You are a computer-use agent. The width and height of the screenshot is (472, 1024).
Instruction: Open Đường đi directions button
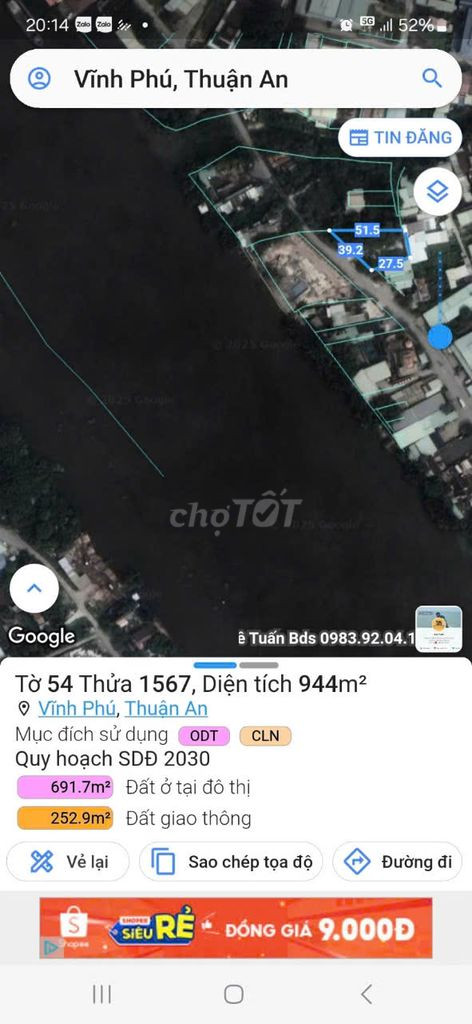(398, 862)
